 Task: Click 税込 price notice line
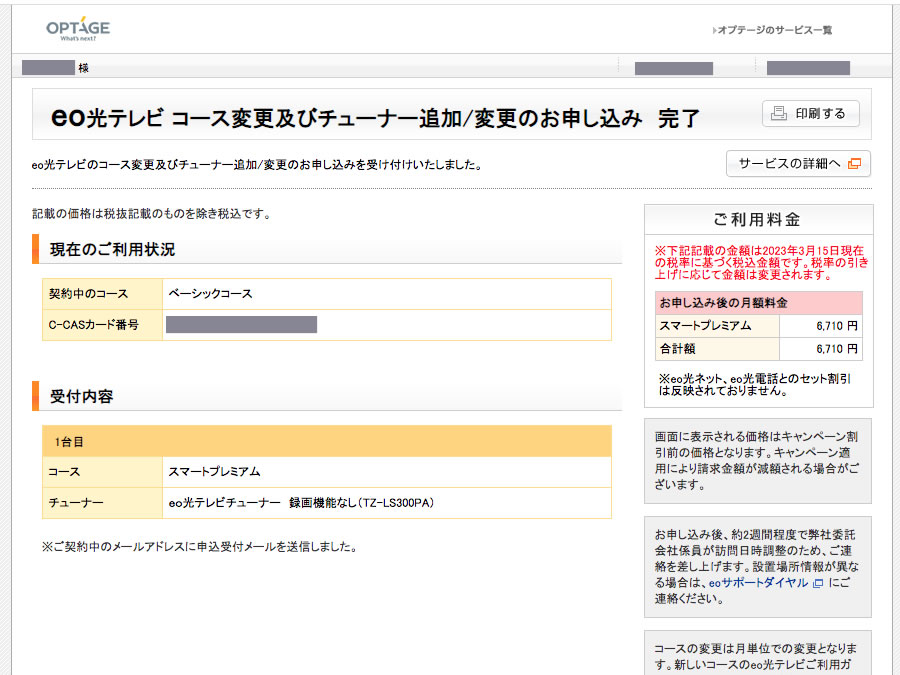pos(152,214)
